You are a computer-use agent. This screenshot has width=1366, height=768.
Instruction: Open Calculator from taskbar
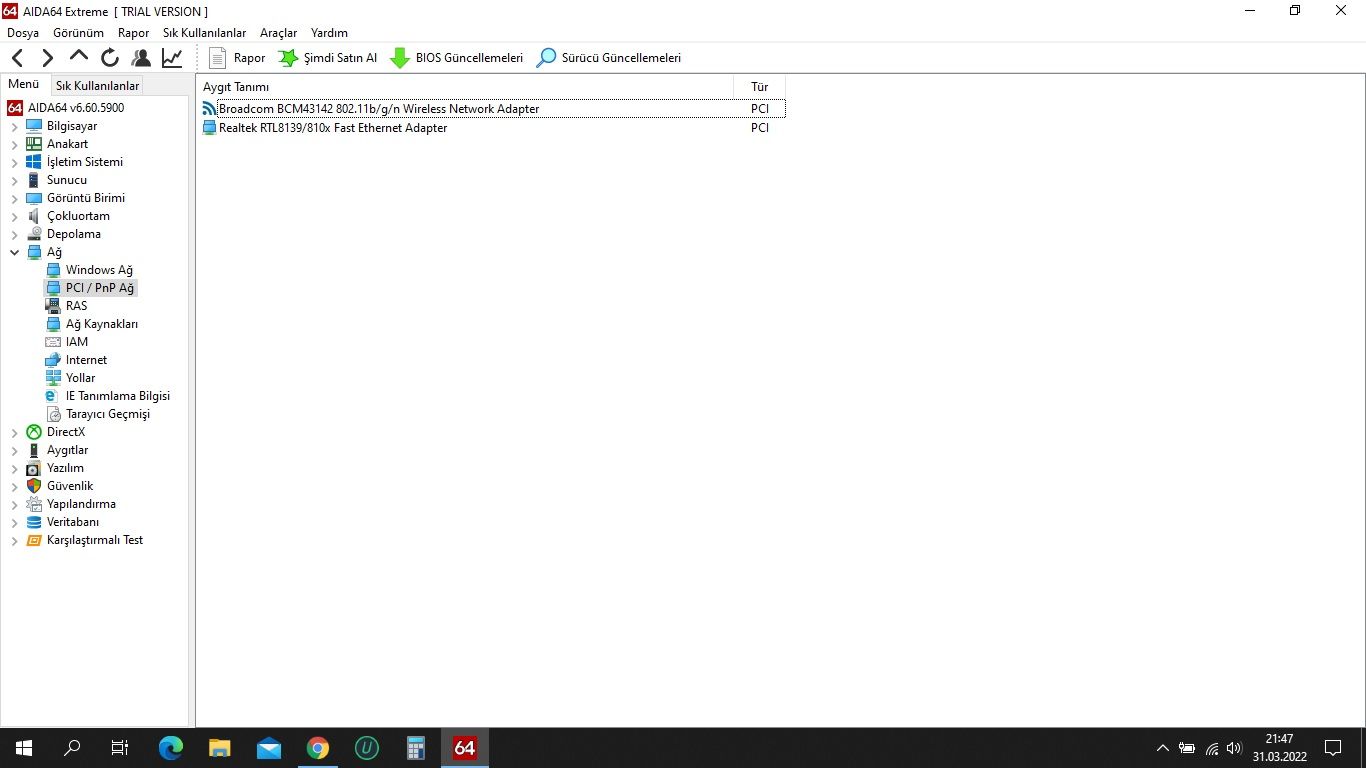click(x=416, y=748)
